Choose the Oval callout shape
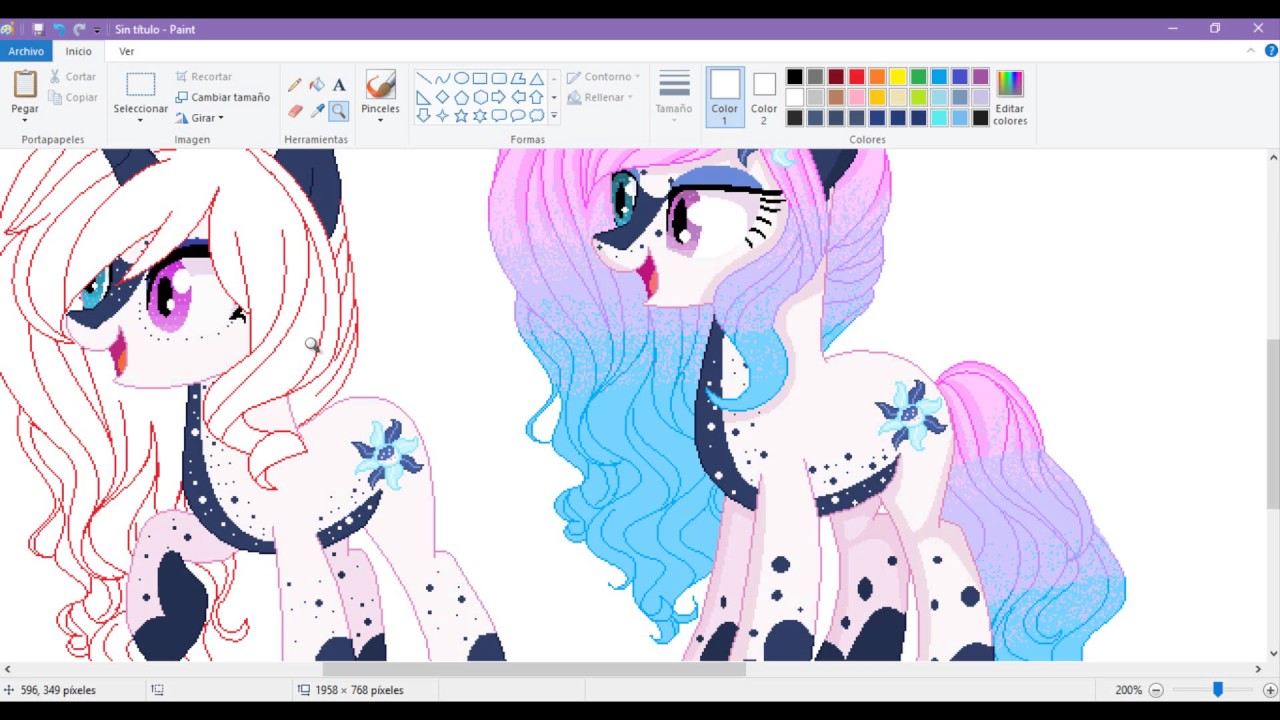The width and height of the screenshot is (1280, 720). tap(518, 116)
